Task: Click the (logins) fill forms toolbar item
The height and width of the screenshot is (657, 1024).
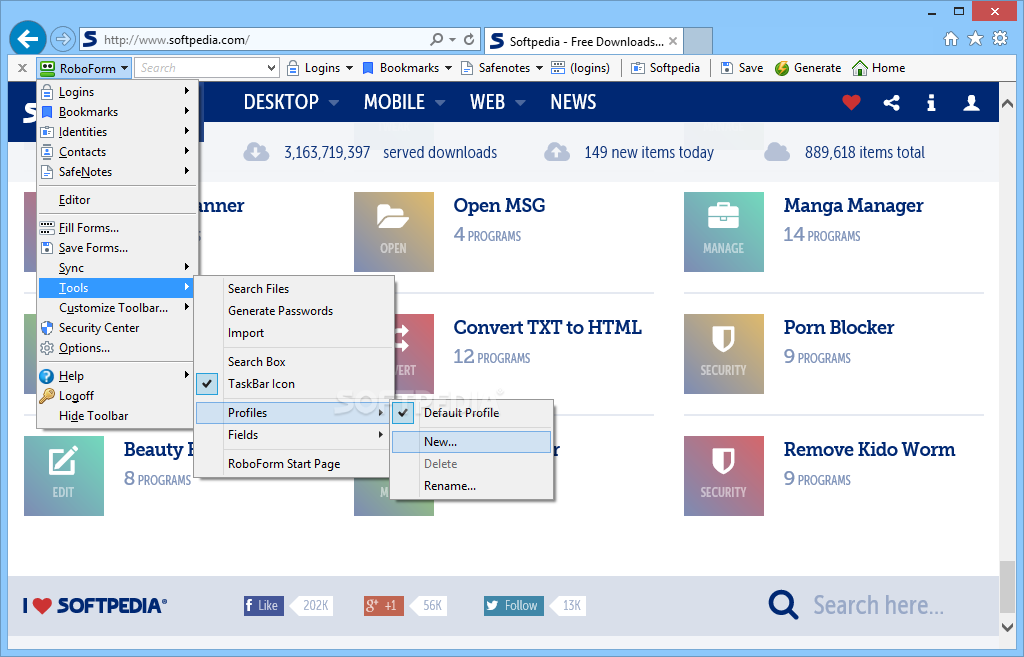Action: click(581, 68)
